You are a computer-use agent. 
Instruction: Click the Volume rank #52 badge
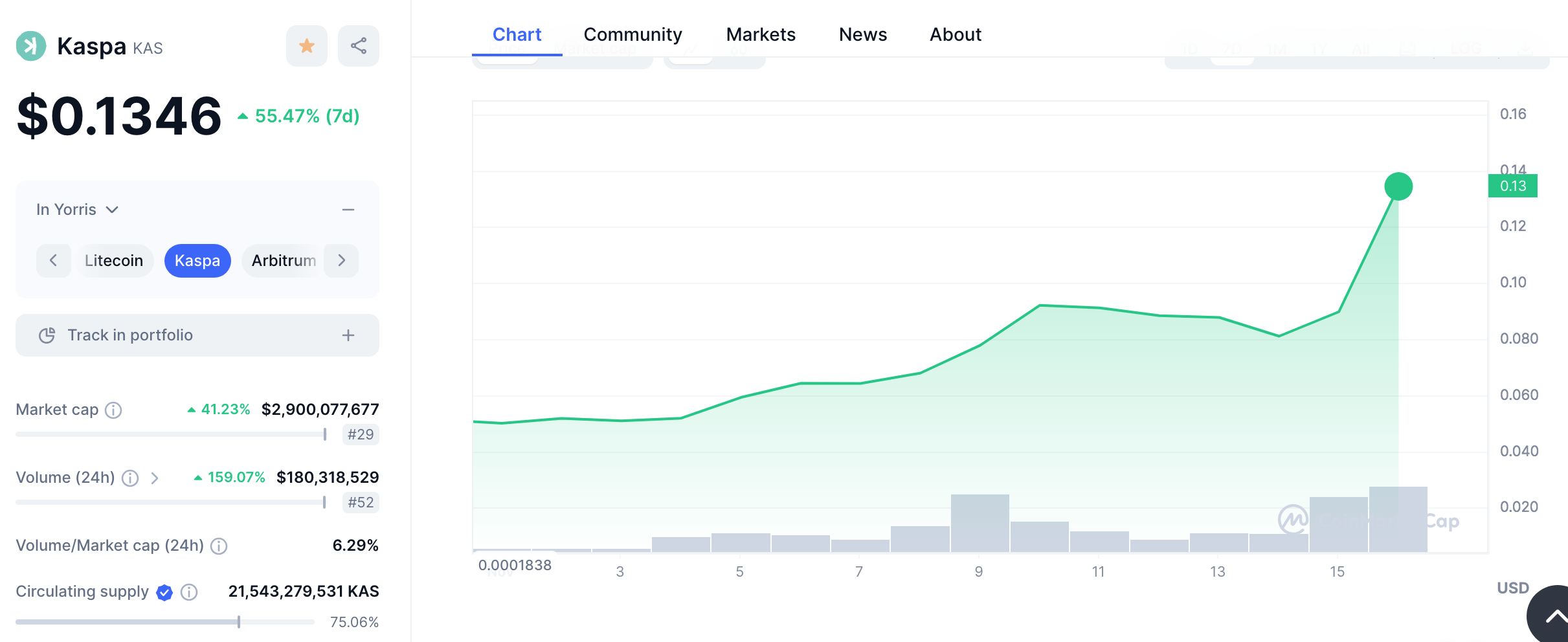click(x=361, y=502)
